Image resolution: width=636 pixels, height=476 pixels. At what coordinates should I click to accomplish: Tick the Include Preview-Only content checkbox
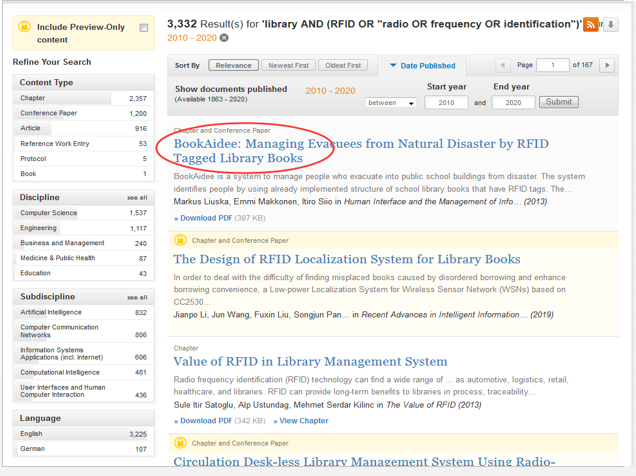[144, 28]
